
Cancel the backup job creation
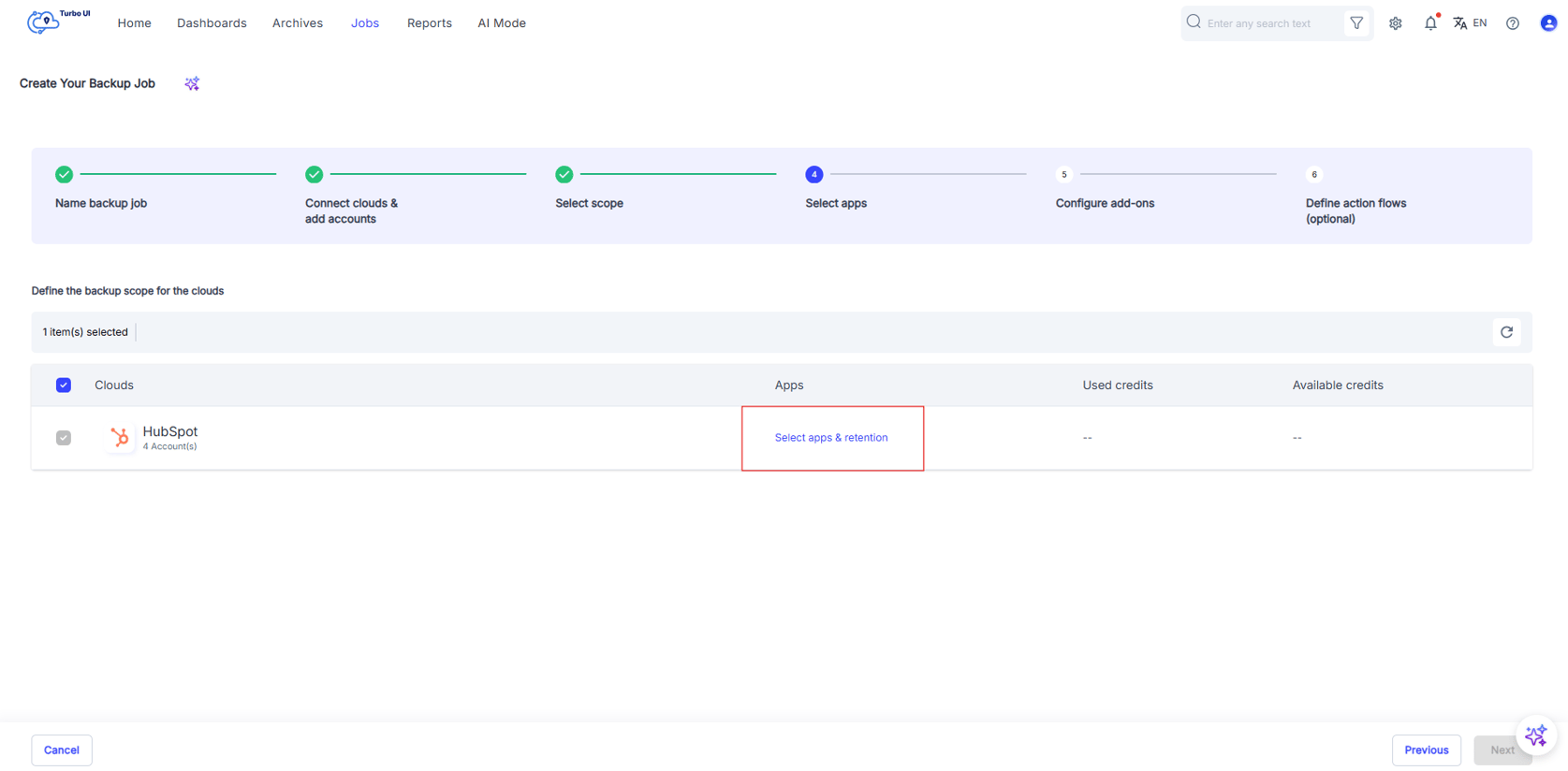tap(62, 750)
